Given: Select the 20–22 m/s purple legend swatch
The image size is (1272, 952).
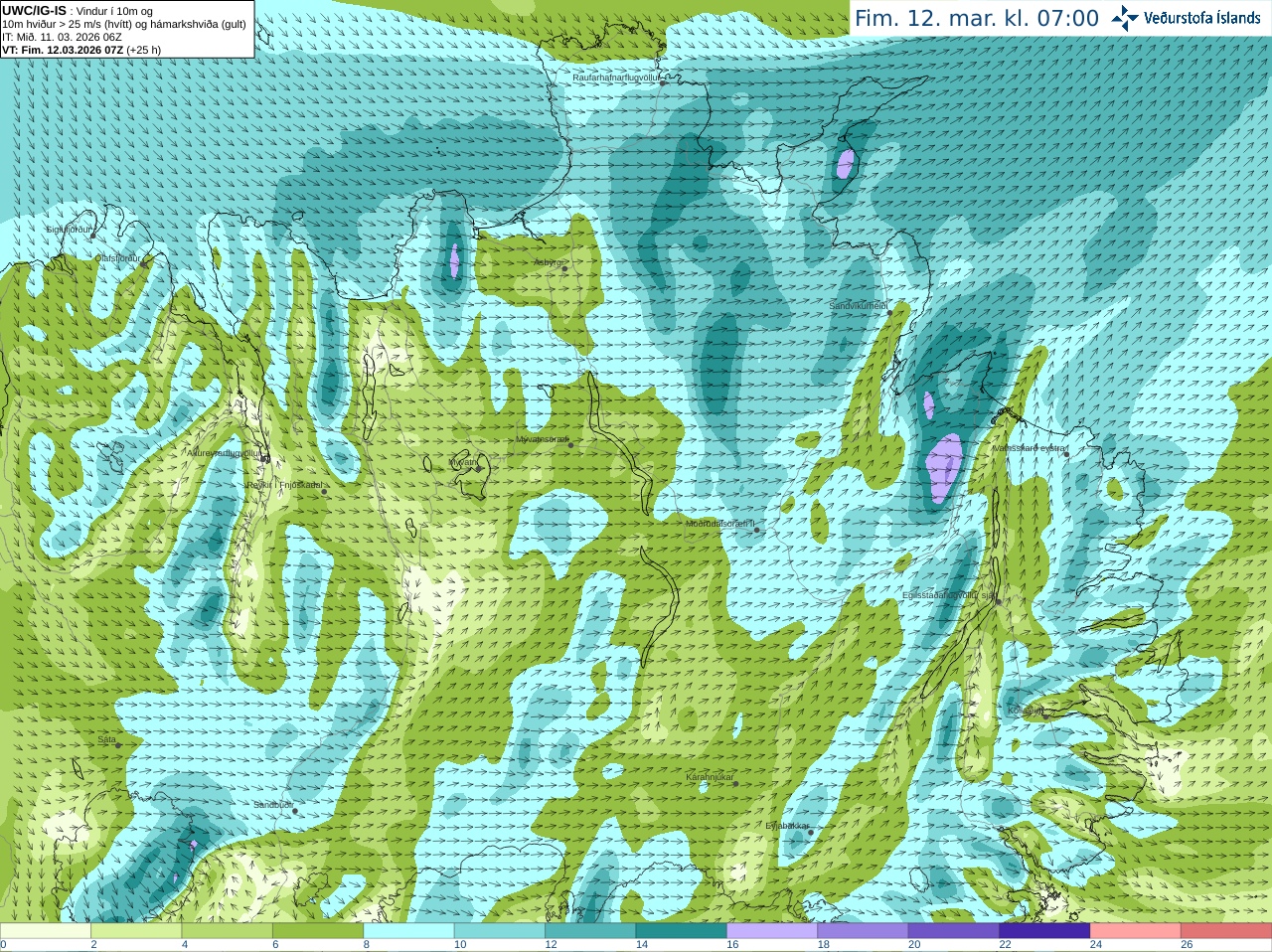Looking at the screenshot, I should tap(954, 931).
